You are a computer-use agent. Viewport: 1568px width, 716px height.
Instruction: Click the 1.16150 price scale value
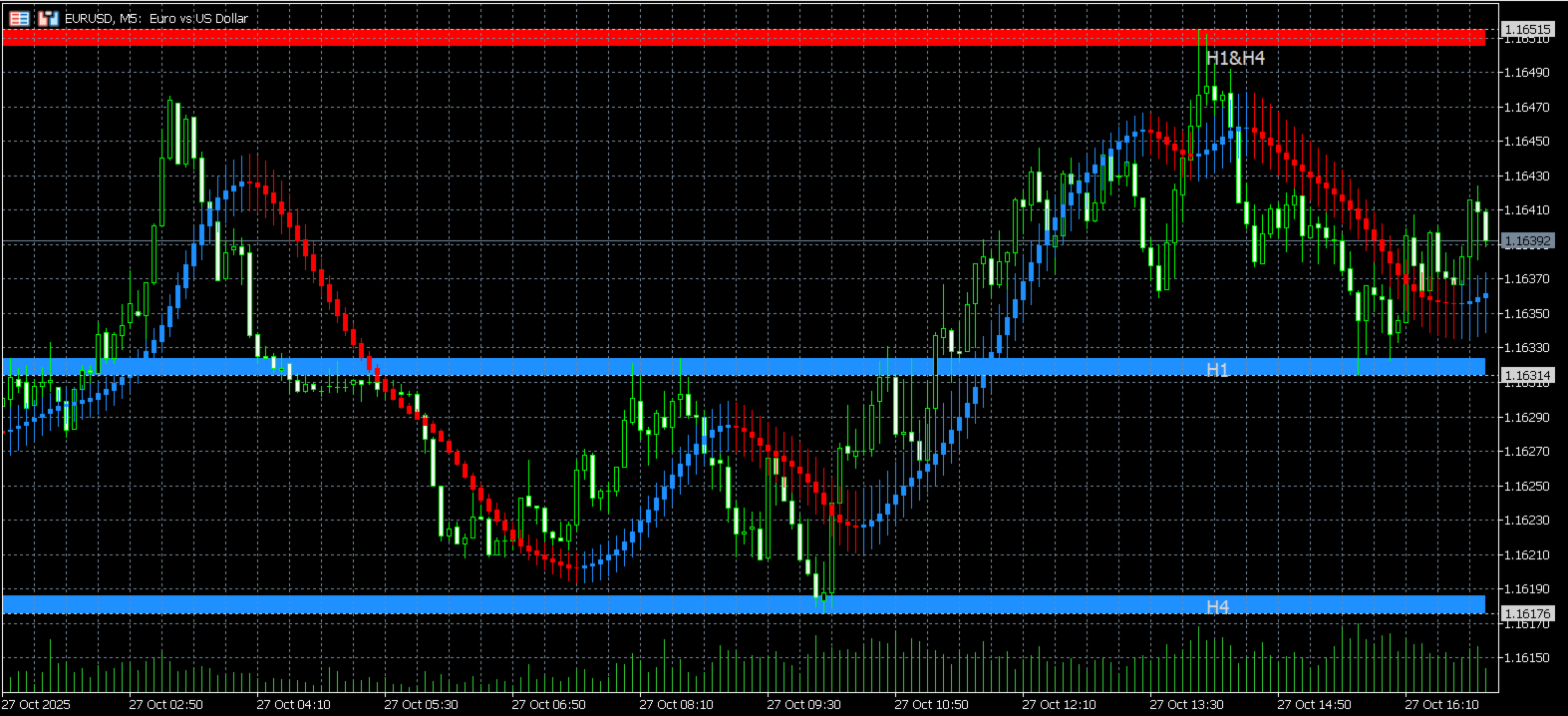click(1526, 657)
